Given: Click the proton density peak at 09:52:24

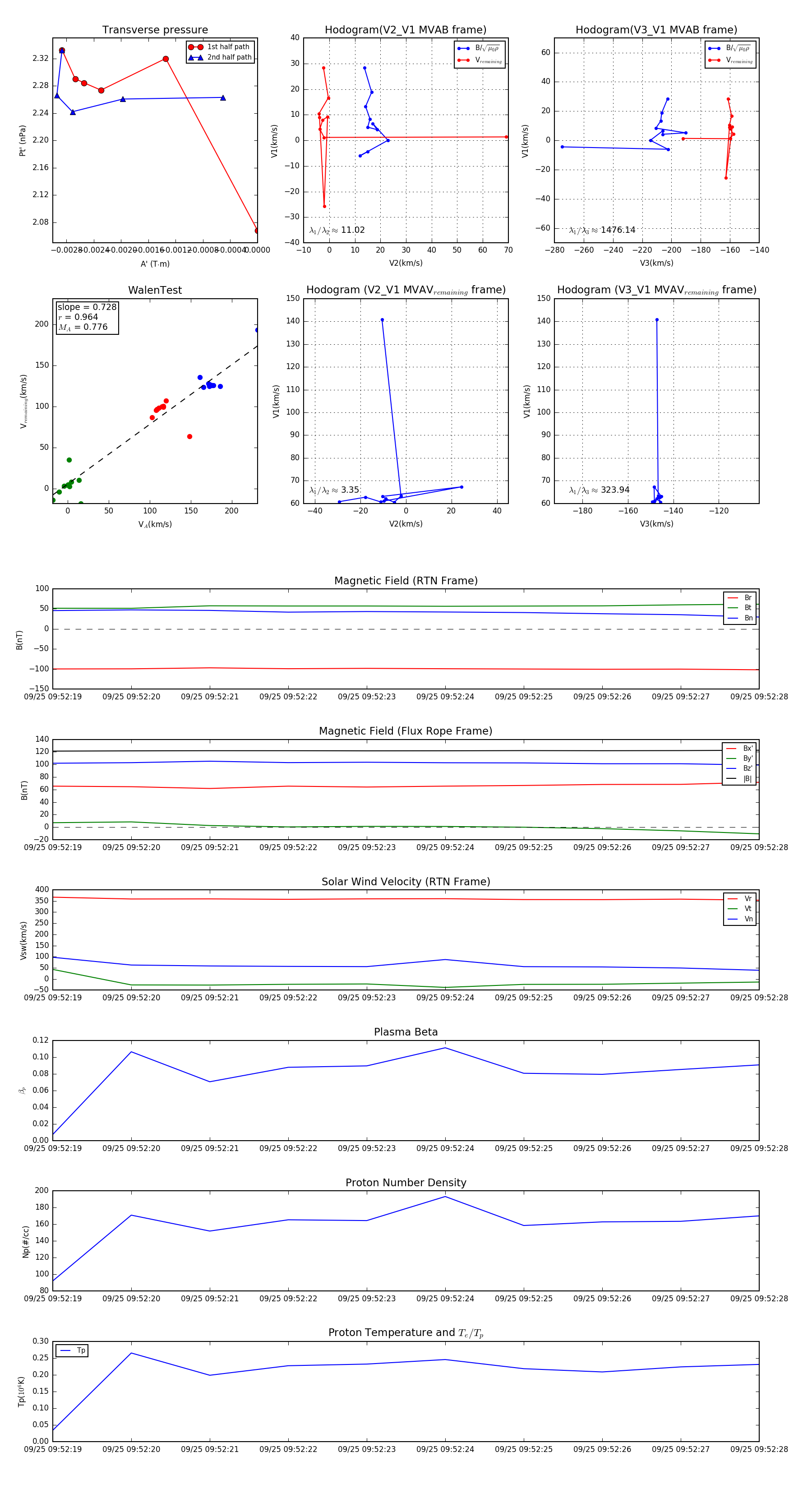Looking at the screenshot, I should [445, 1197].
